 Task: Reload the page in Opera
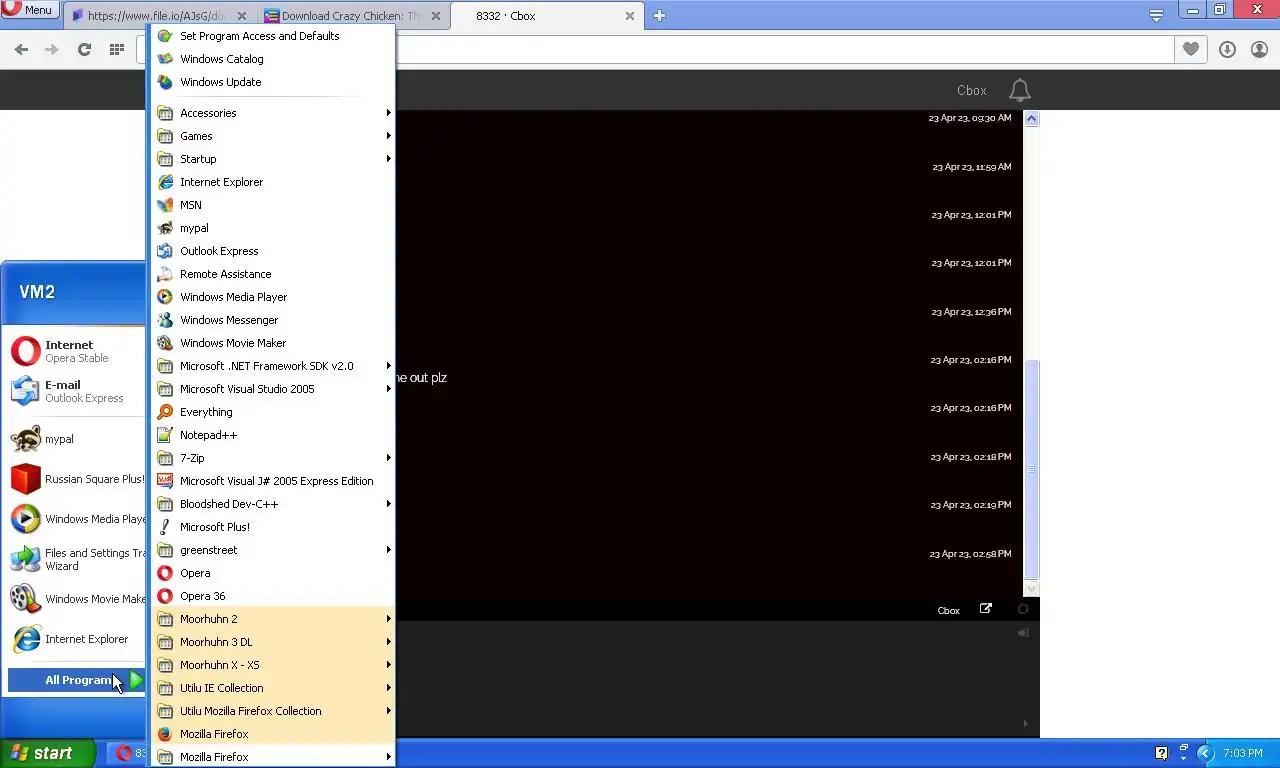85,49
